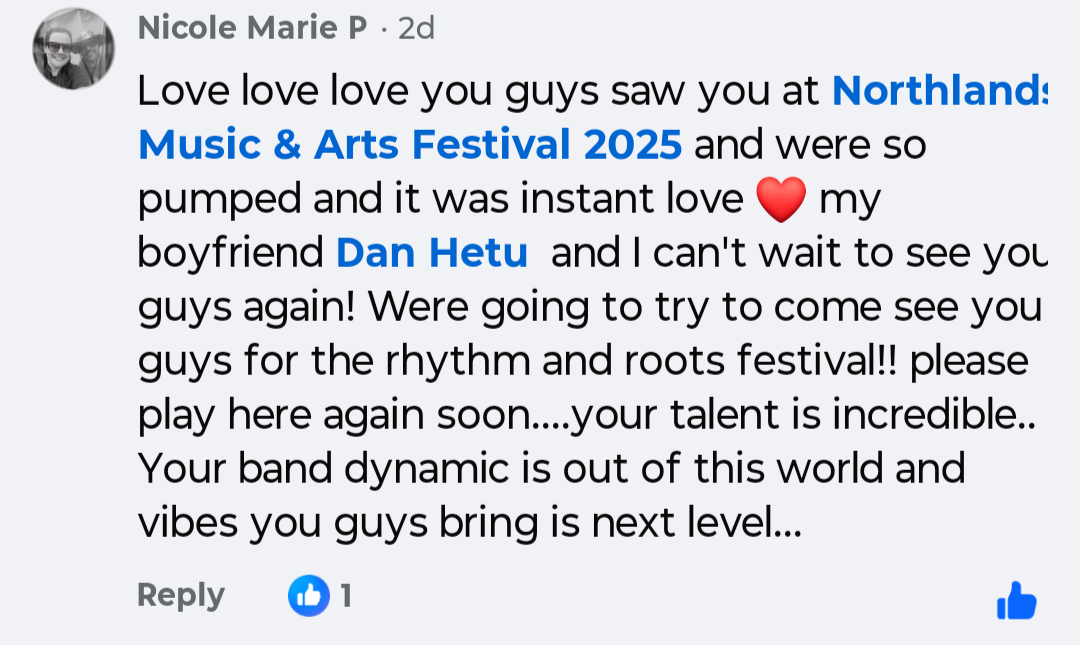Click the word 'incredible' in the comment
Viewport: 1080px width, 645px height.
coord(923,416)
